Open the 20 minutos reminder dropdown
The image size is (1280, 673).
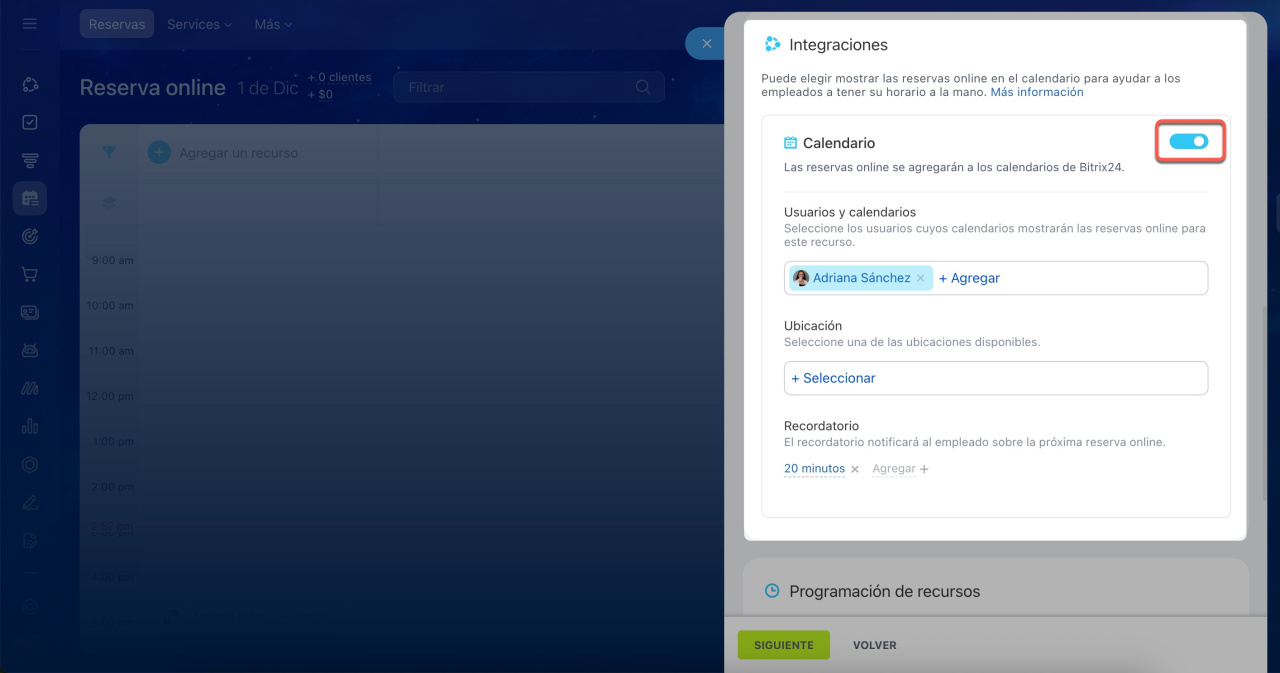(x=814, y=469)
